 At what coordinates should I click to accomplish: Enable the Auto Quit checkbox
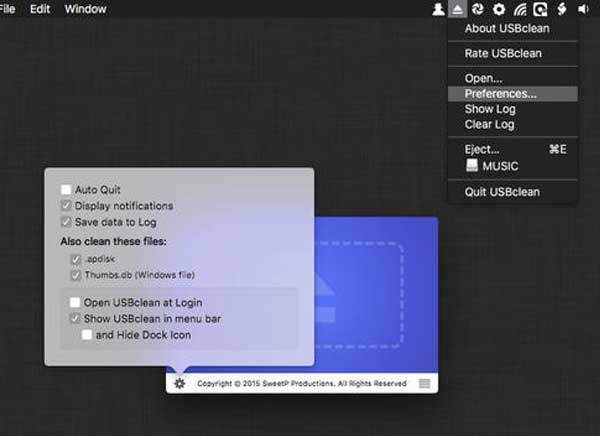click(x=66, y=189)
